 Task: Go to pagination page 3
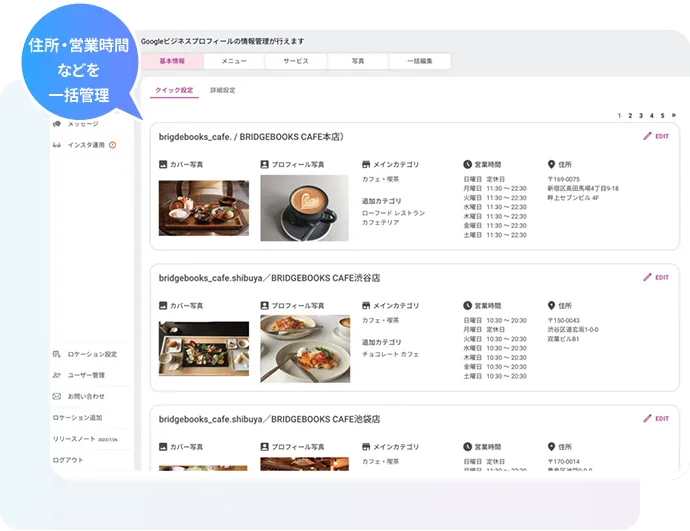tap(641, 116)
